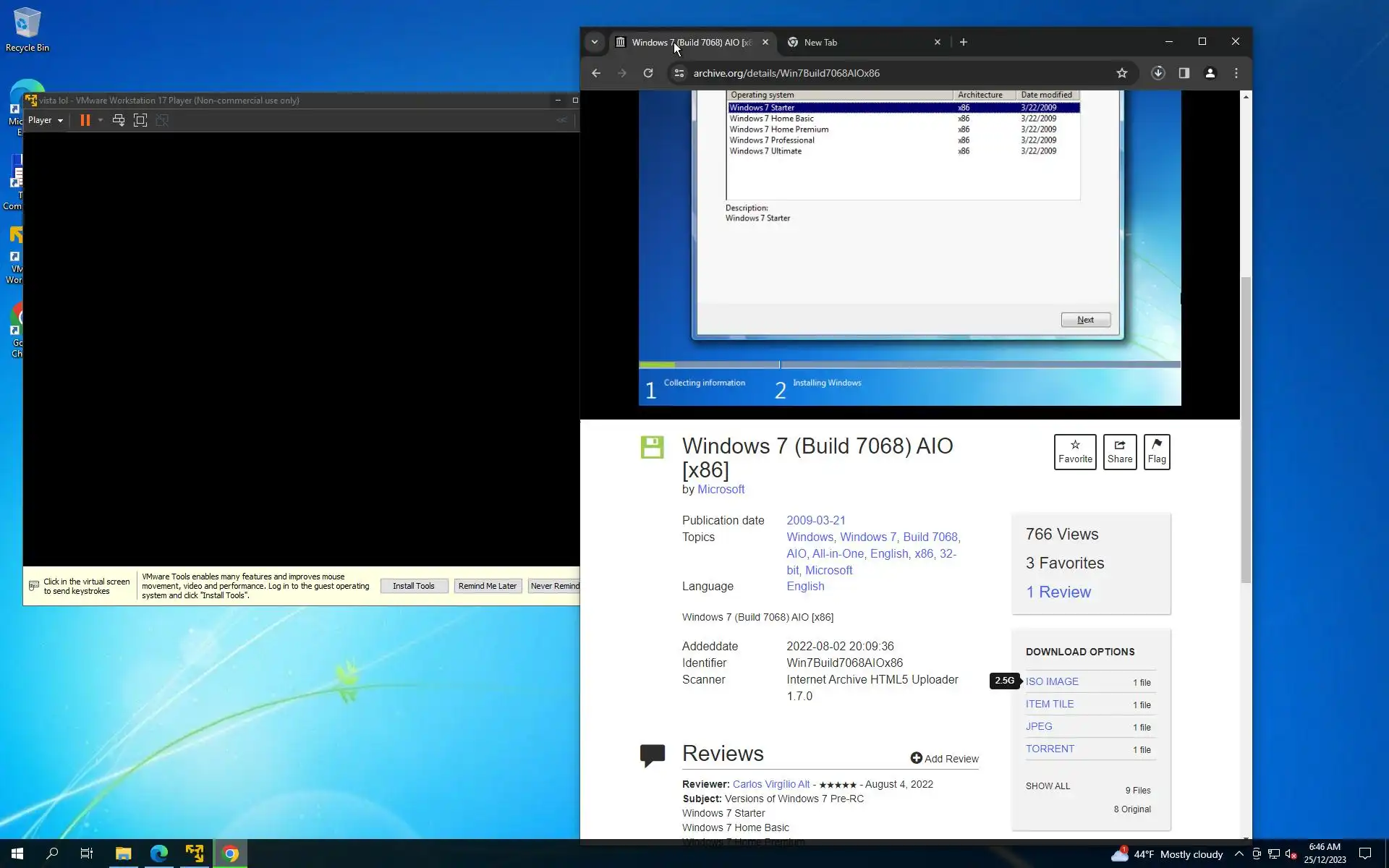Open Chrome tab search dropdown
The image size is (1389, 868).
(595, 42)
